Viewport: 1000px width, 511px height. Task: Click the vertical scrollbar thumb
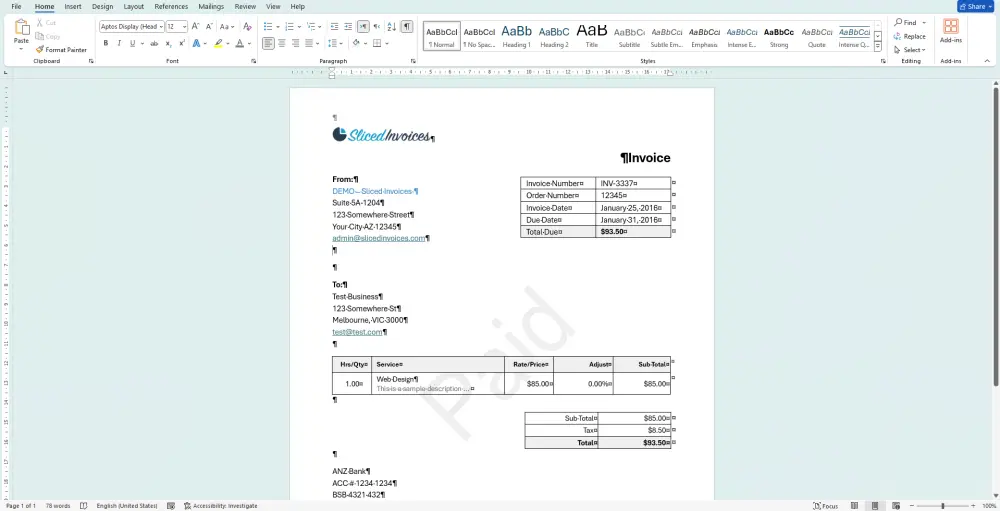click(996, 236)
